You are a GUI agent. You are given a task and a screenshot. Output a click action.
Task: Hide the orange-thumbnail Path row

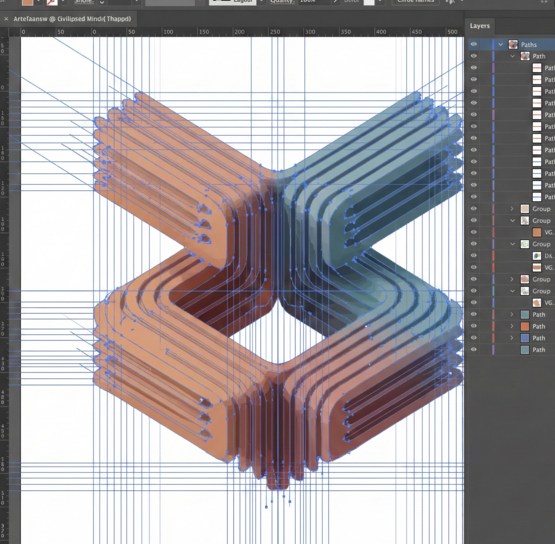[x=474, y=326]
